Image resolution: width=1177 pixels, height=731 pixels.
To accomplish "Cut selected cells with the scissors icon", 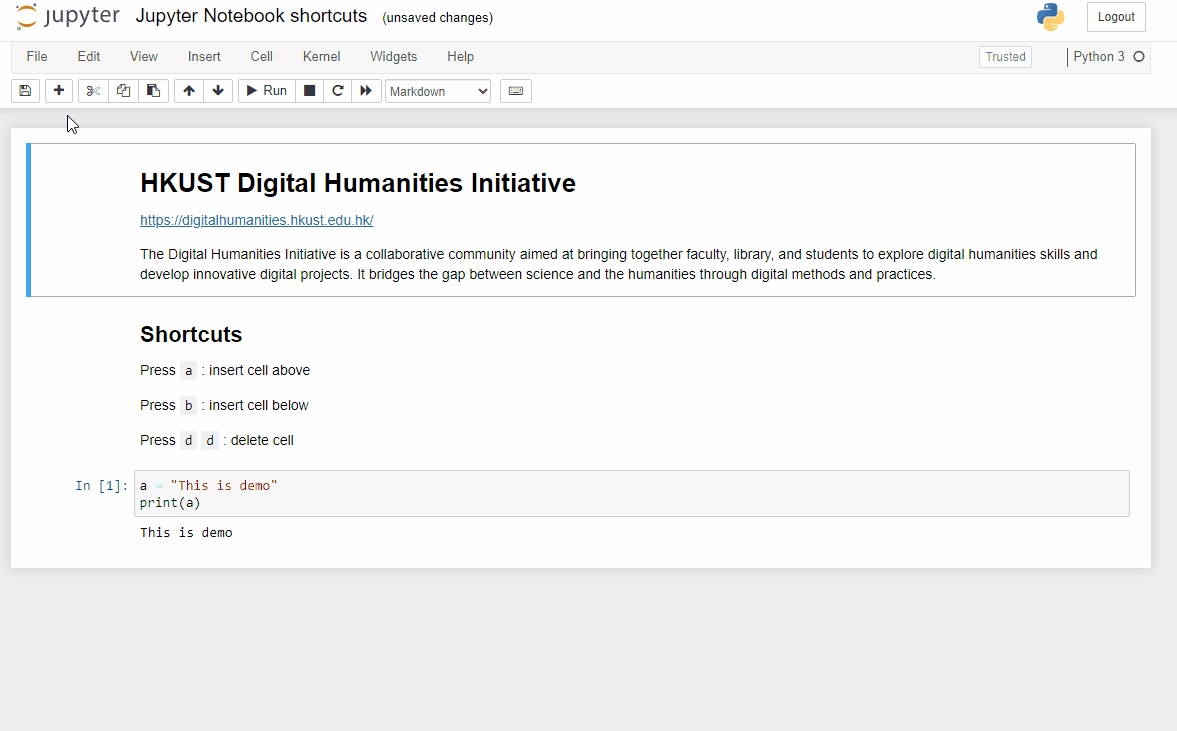I will [x=92, y=91].
